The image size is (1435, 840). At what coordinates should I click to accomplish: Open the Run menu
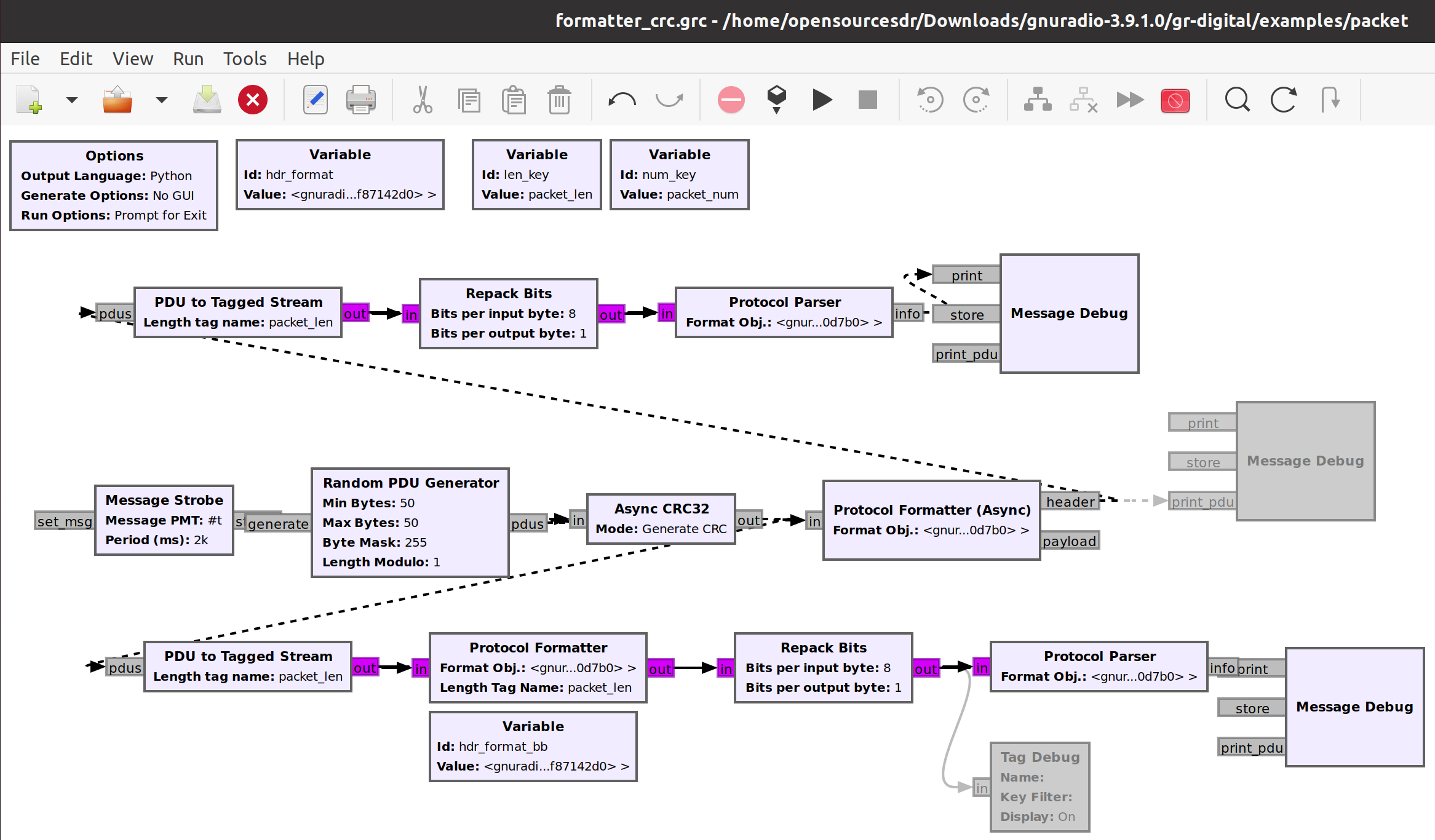[x=188, y=59]
